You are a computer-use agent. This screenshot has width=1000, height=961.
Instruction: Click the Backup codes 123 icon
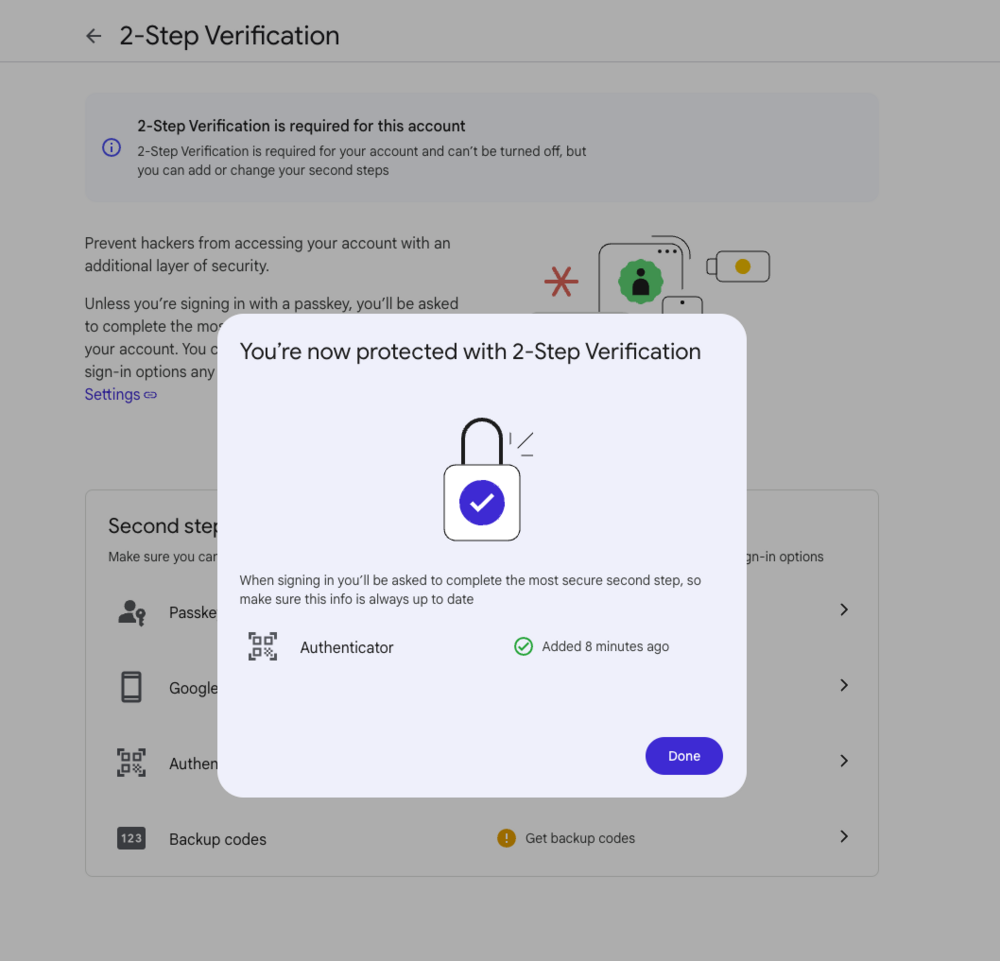click(131, 838)
